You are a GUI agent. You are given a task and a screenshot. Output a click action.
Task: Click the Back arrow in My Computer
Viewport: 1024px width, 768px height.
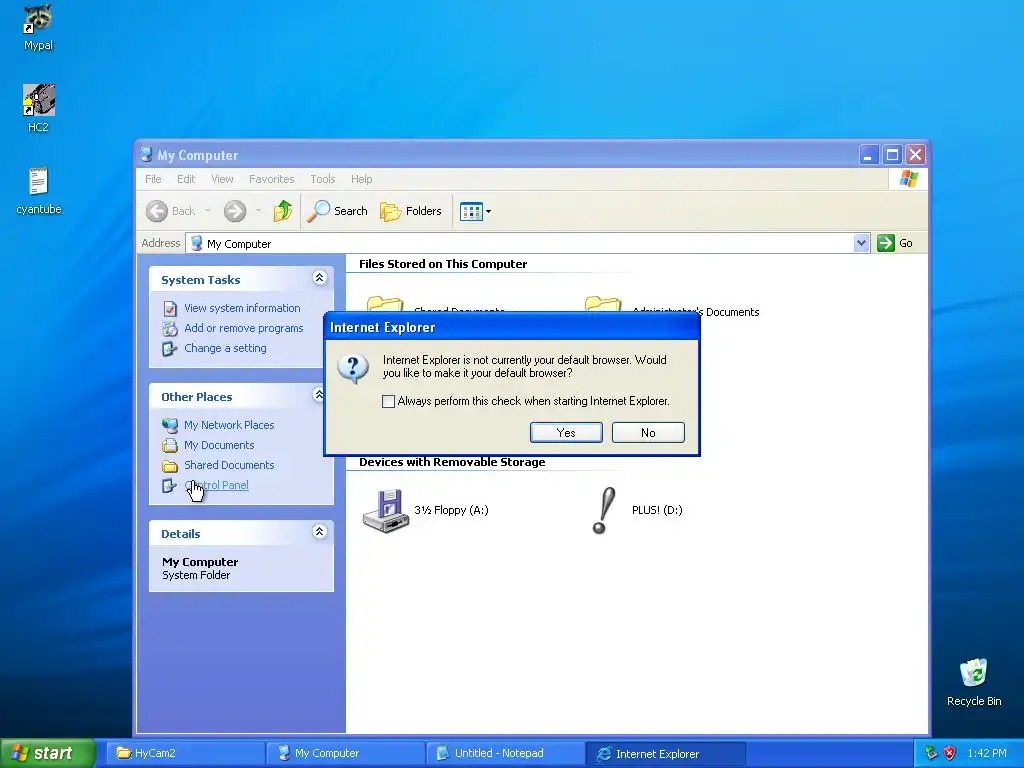pyautogui.click(x=157, y=211)
